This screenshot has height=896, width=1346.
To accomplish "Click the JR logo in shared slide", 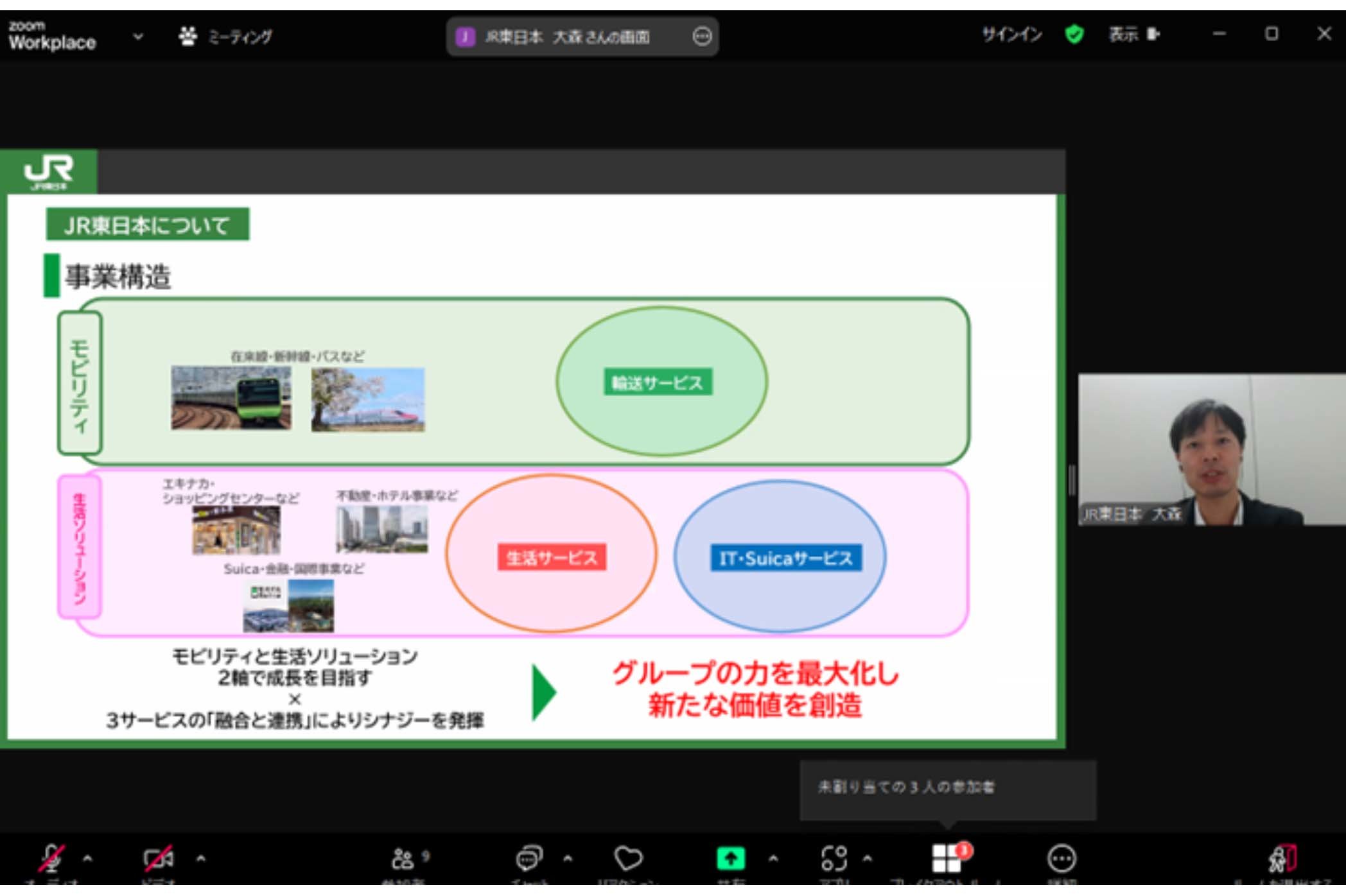I will point(49,171).
